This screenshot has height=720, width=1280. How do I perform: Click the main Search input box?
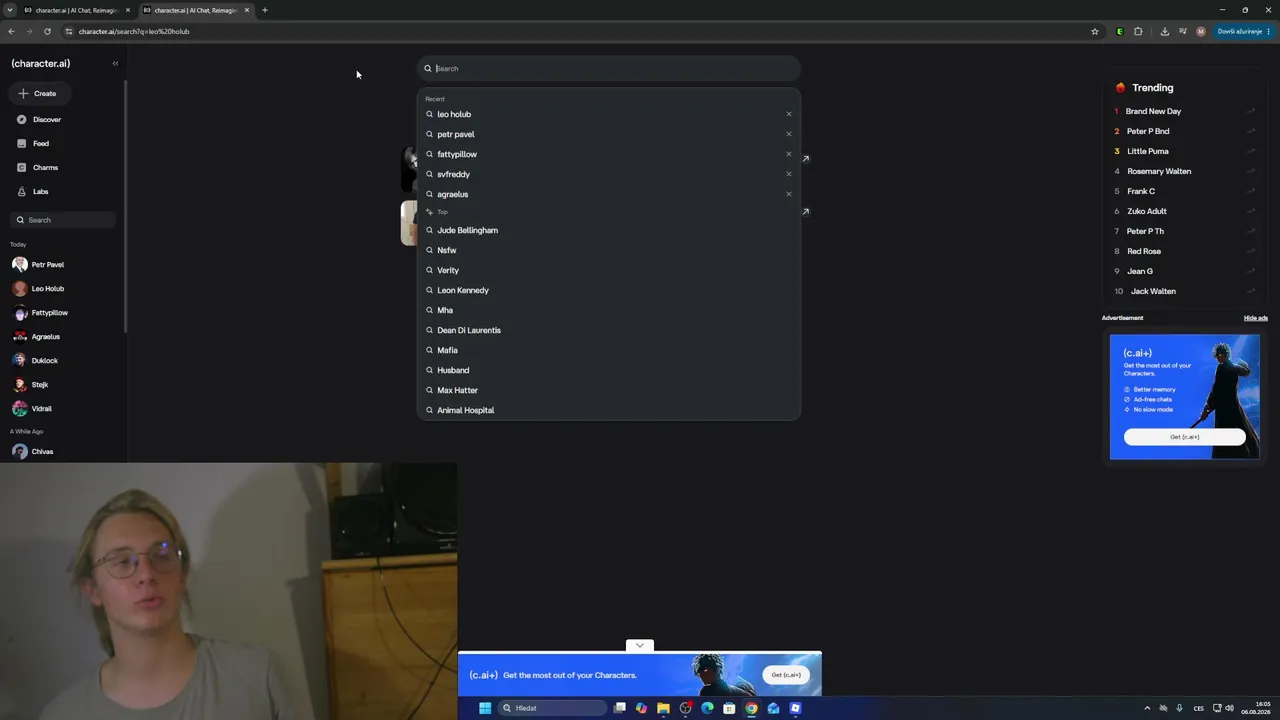click(x=609, y=68)
